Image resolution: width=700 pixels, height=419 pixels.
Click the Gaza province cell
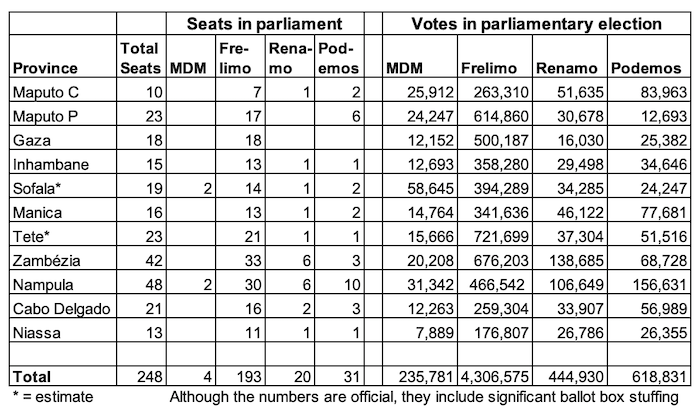point(28,141)
